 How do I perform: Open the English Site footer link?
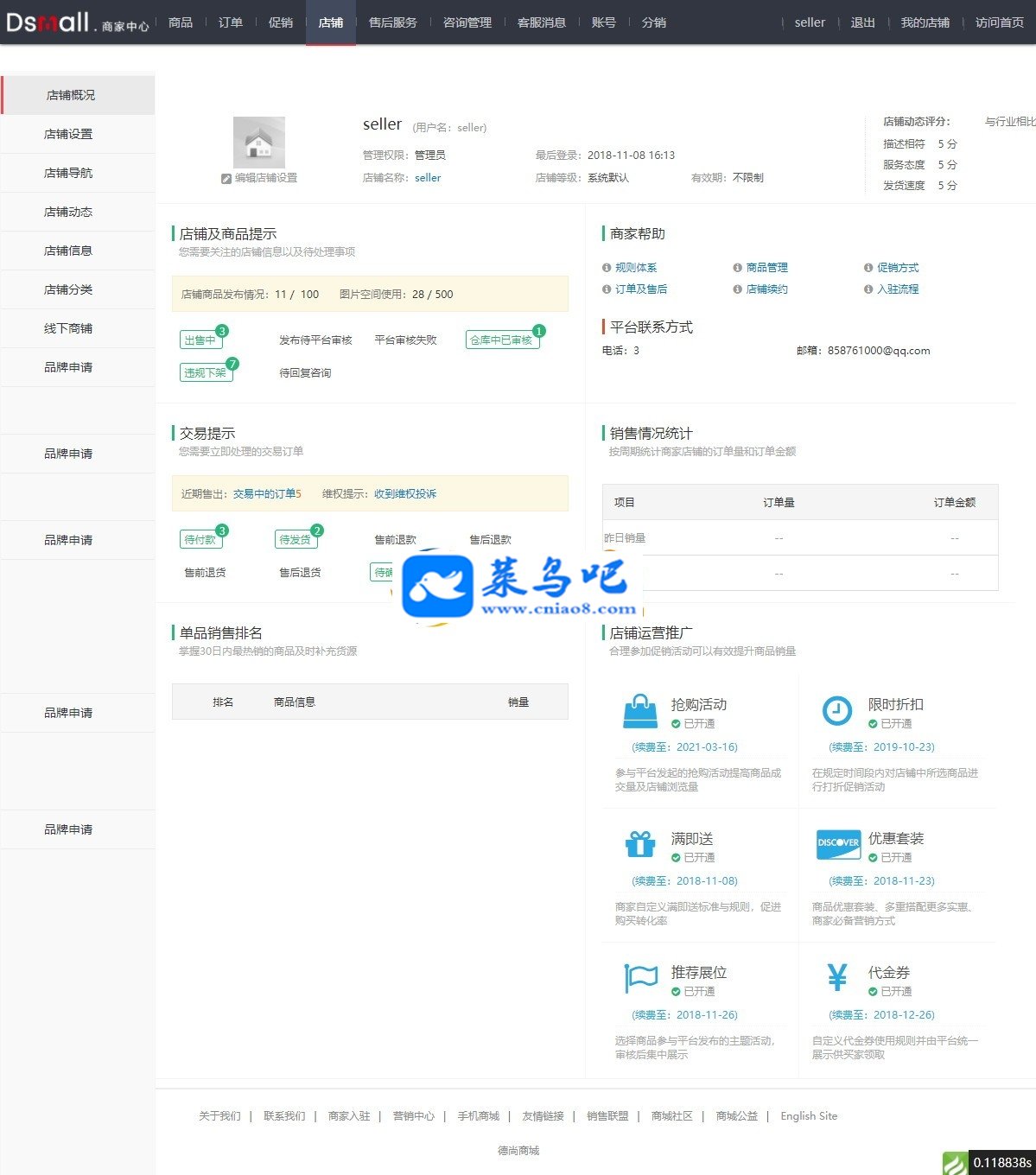[x=809, y=1116]
